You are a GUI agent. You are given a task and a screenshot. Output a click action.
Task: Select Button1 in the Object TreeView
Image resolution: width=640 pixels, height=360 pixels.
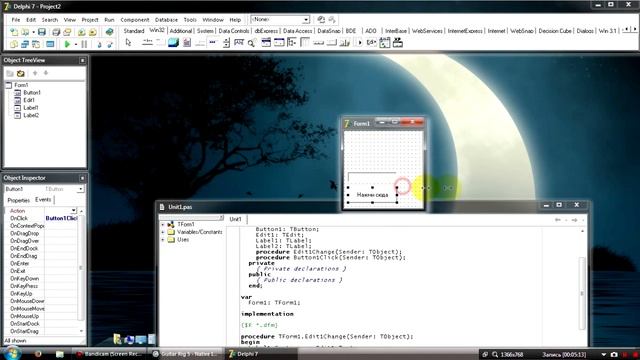tap(32, 93)
